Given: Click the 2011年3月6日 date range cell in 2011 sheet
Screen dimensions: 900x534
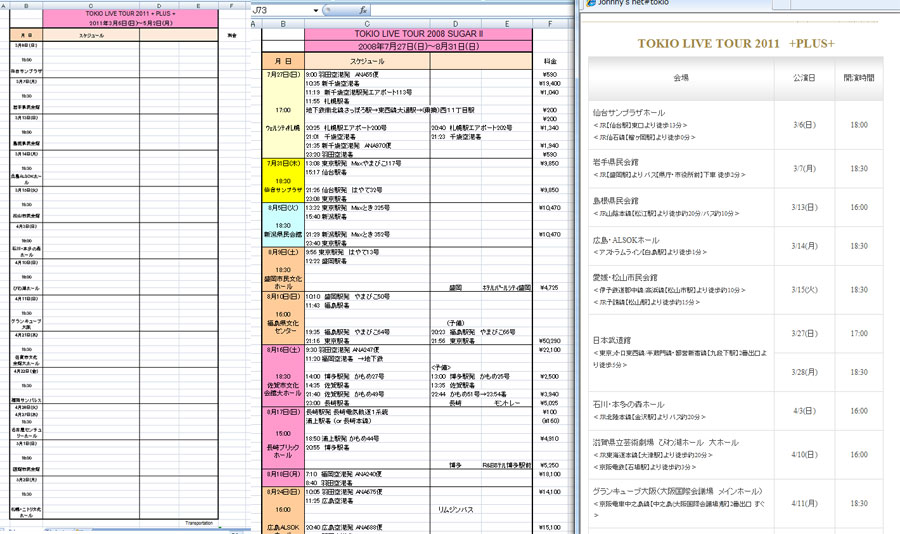Looking at the screenshot, I should (130, 23).
